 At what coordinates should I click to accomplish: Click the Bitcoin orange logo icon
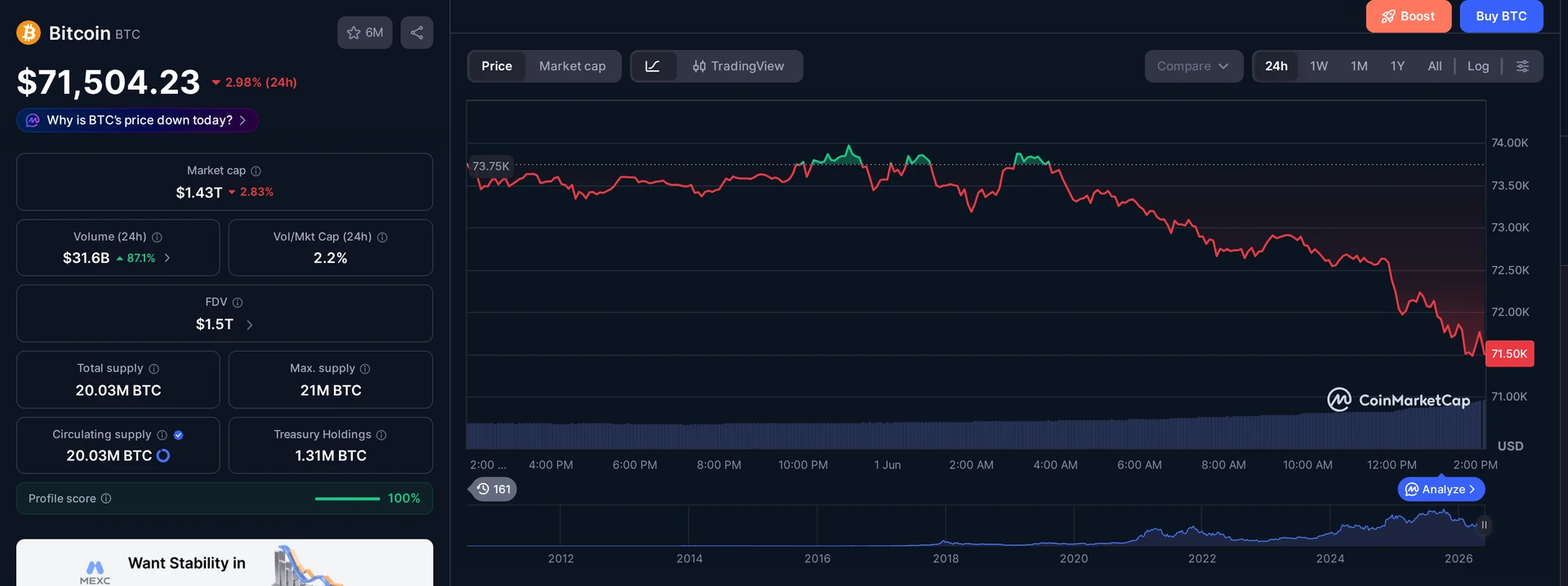pyautogui.click(x=29, y=33)
